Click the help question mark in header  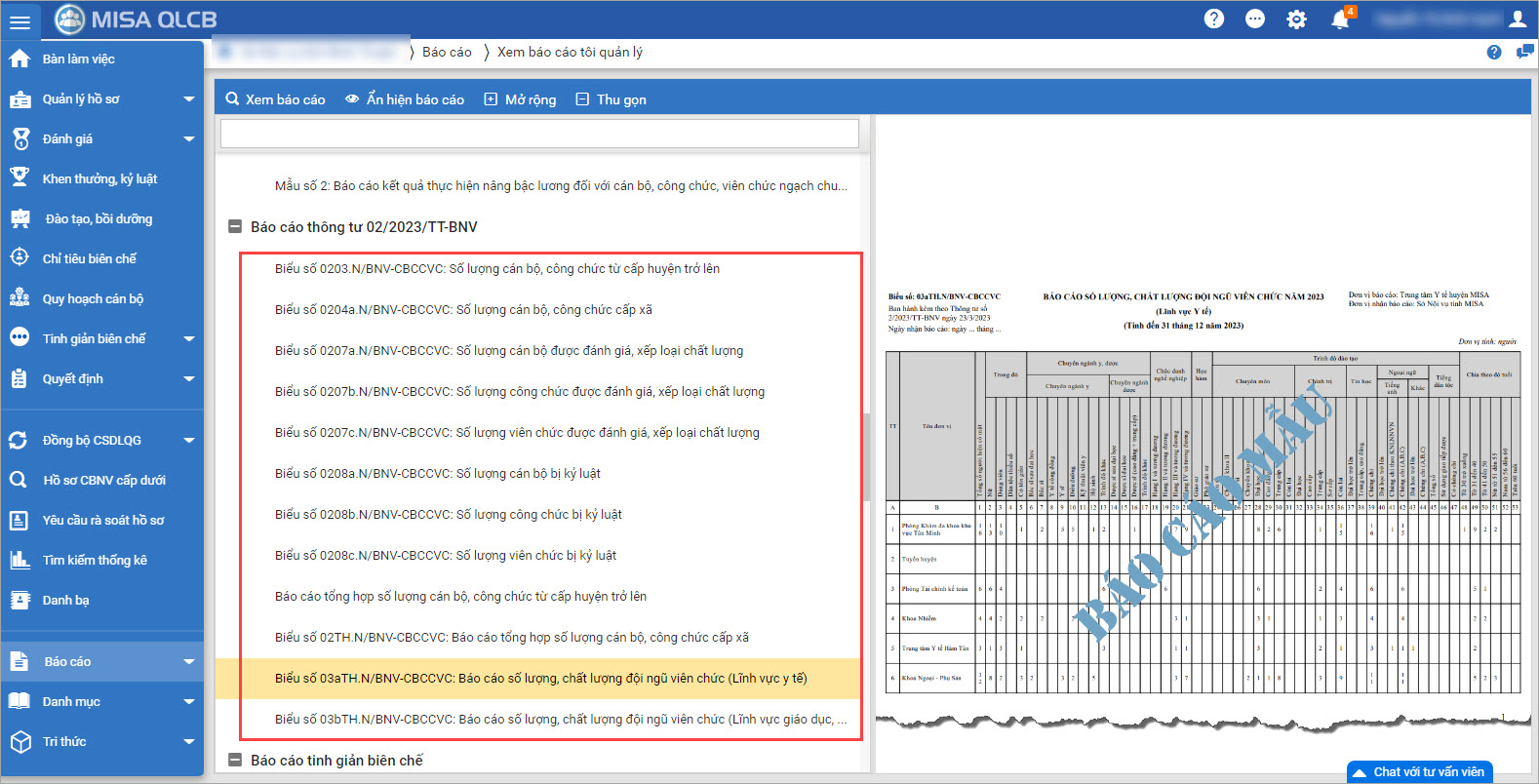click(x=1213, y=20)
